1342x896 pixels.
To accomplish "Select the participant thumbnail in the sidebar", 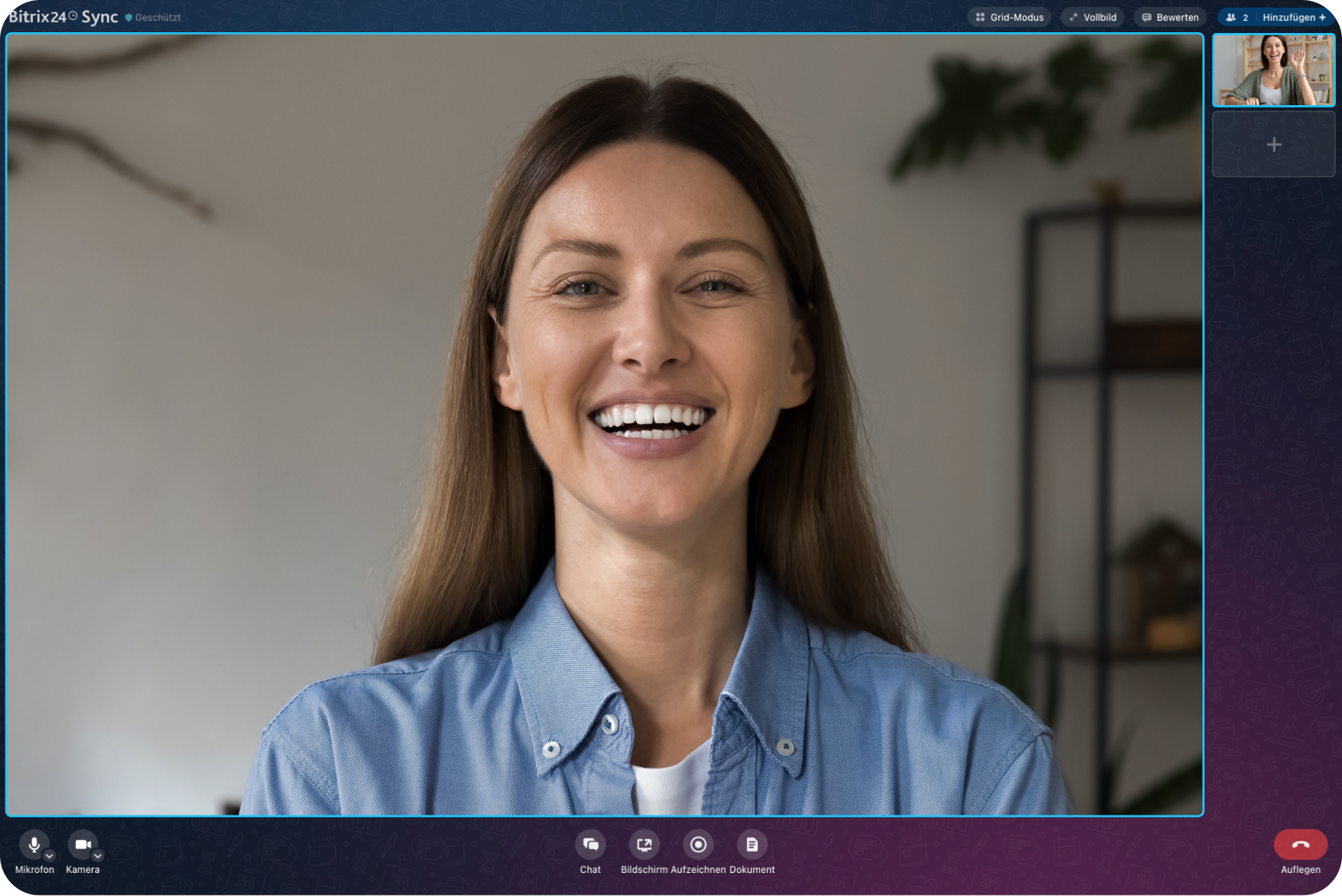I will point(1274,70).
